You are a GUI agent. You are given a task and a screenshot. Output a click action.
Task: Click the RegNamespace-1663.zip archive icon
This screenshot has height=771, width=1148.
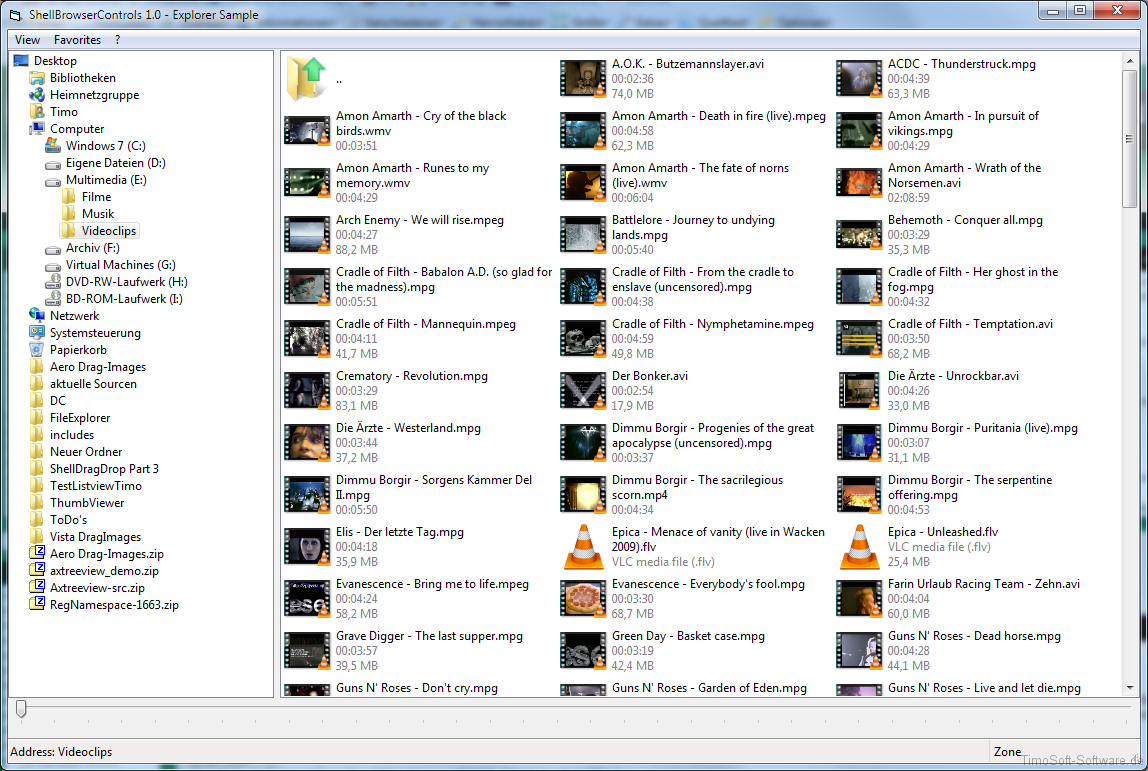[x=37, y=605]
